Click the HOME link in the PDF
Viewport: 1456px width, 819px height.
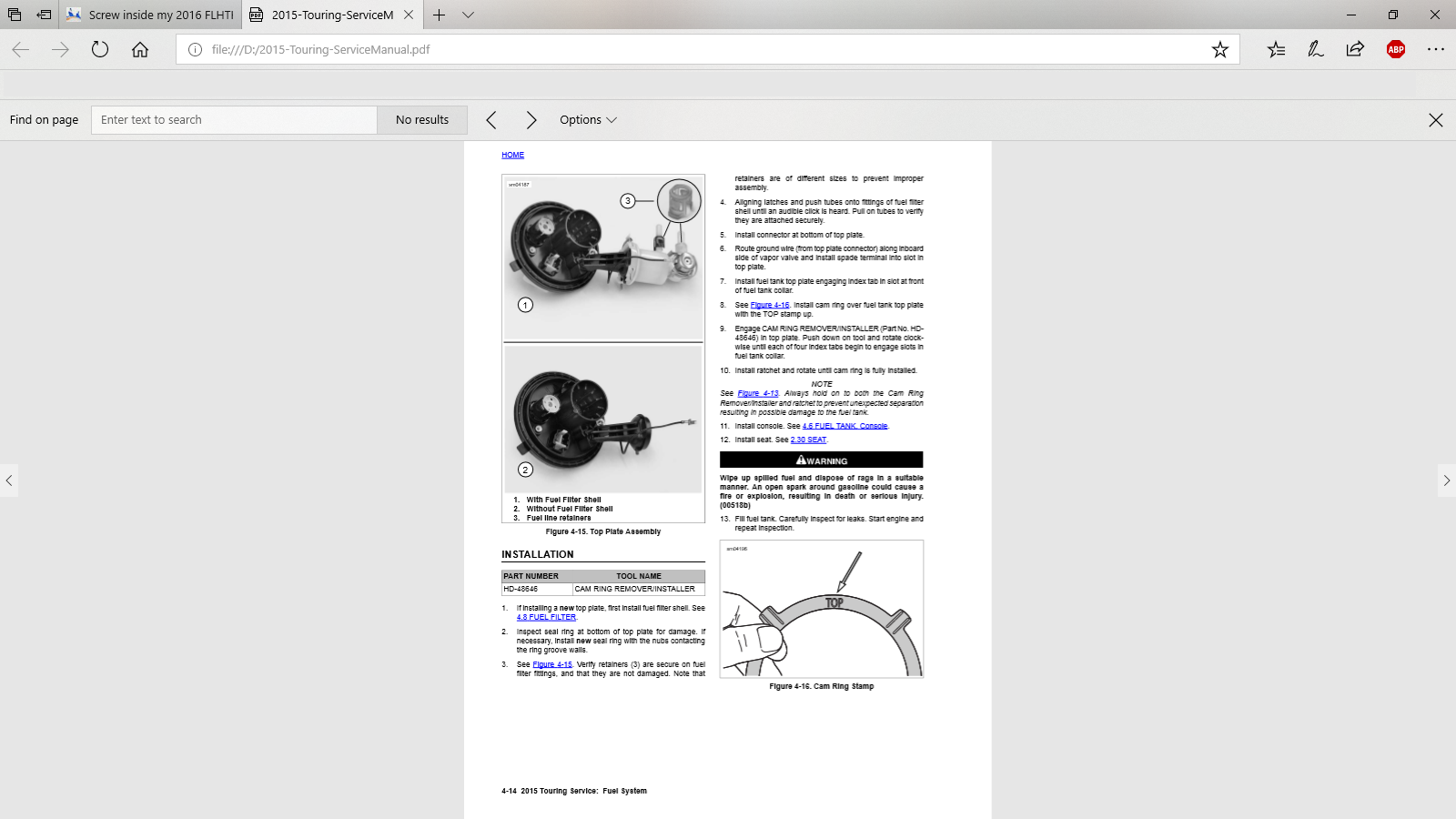512,156
